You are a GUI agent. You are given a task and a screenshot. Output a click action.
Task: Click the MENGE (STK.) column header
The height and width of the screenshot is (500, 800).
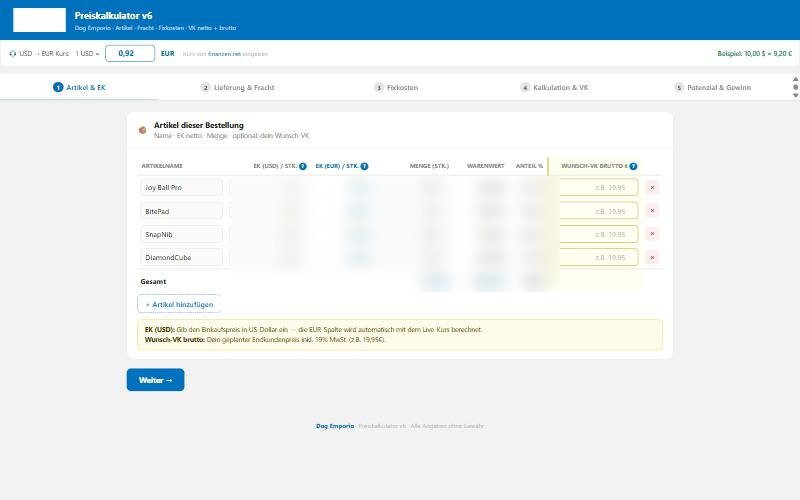pyautogui.click(x=429, y=166)
